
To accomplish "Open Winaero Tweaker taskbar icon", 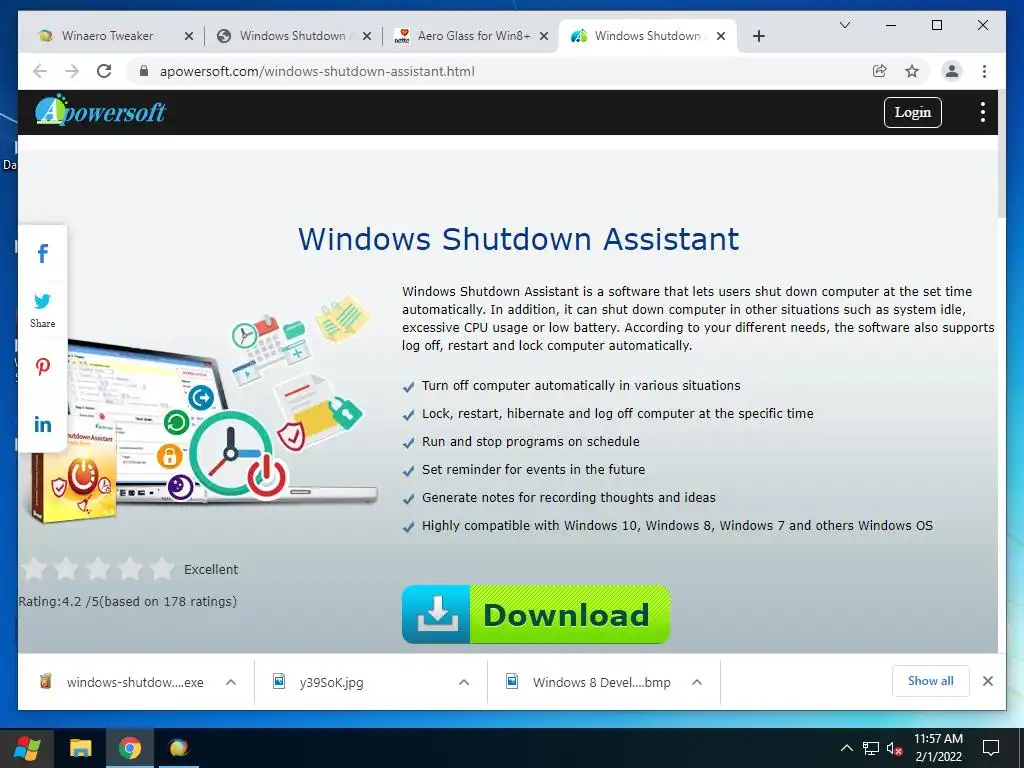I will pos(178,748).
